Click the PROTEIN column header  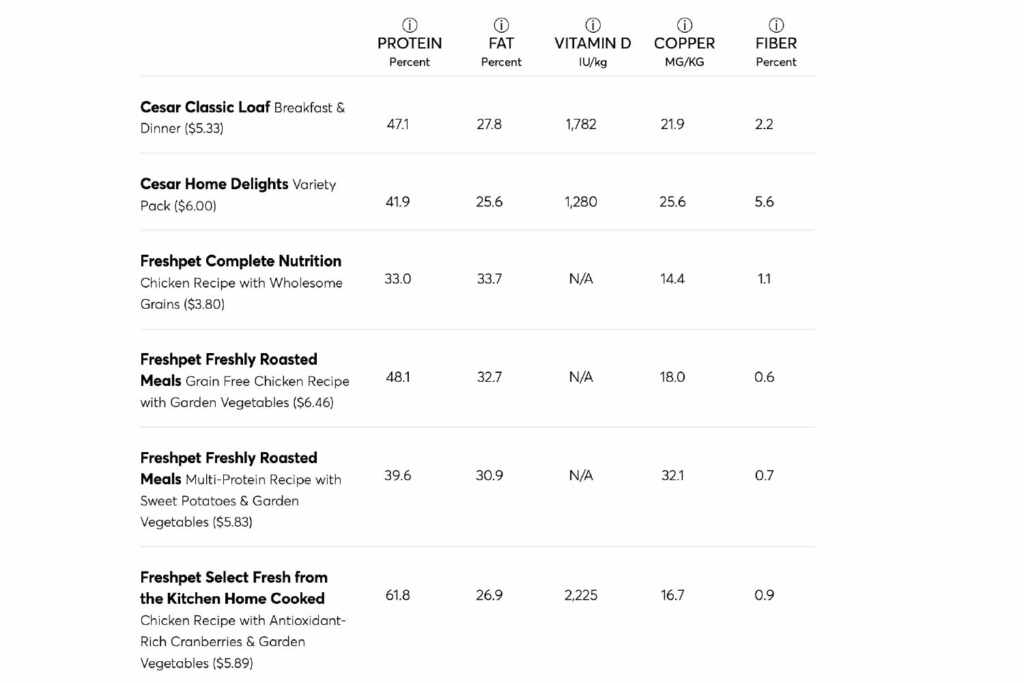(410, 44)
